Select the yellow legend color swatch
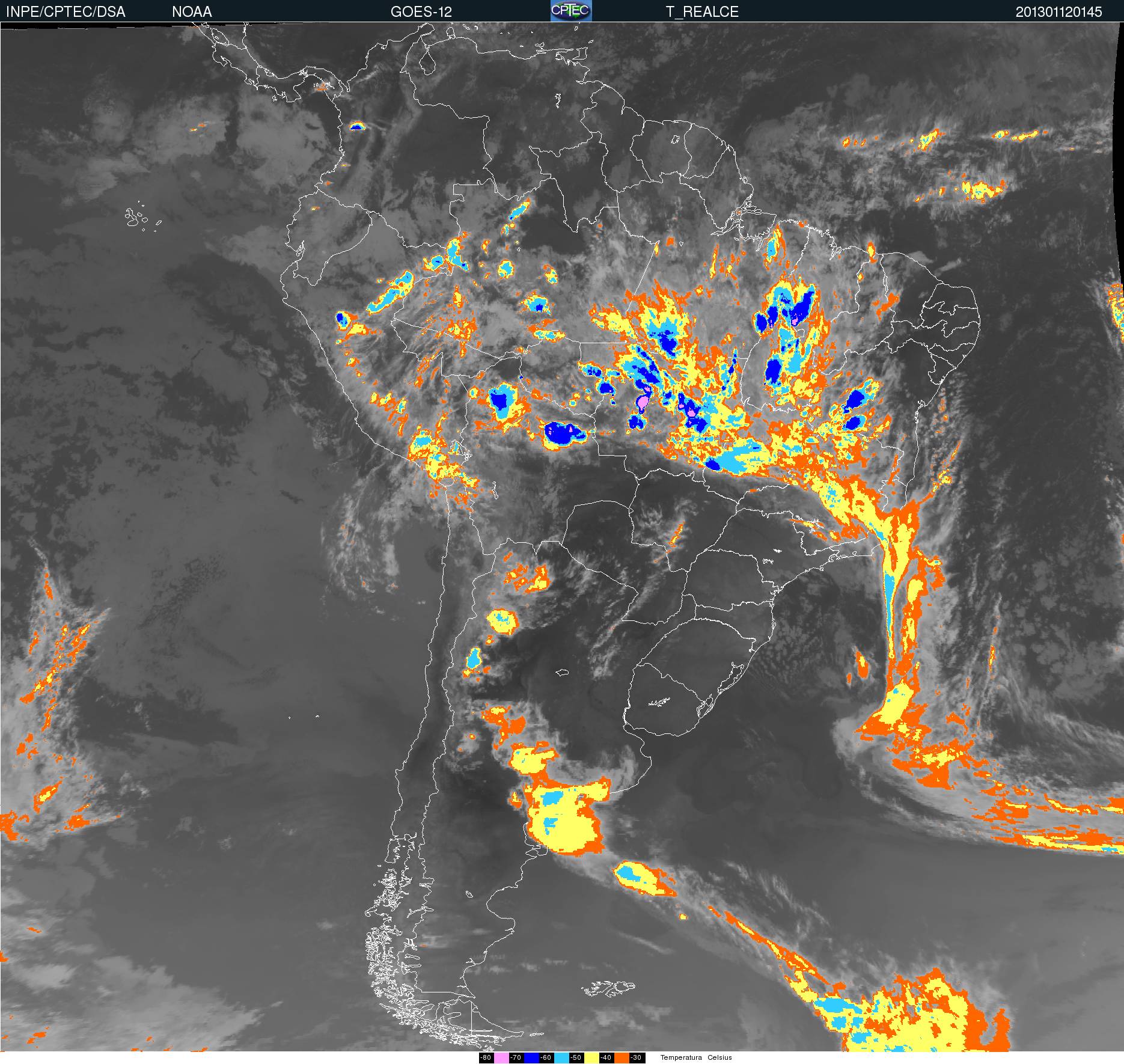This screenshot has width=1124, height=1064. tap(591, 1058)
